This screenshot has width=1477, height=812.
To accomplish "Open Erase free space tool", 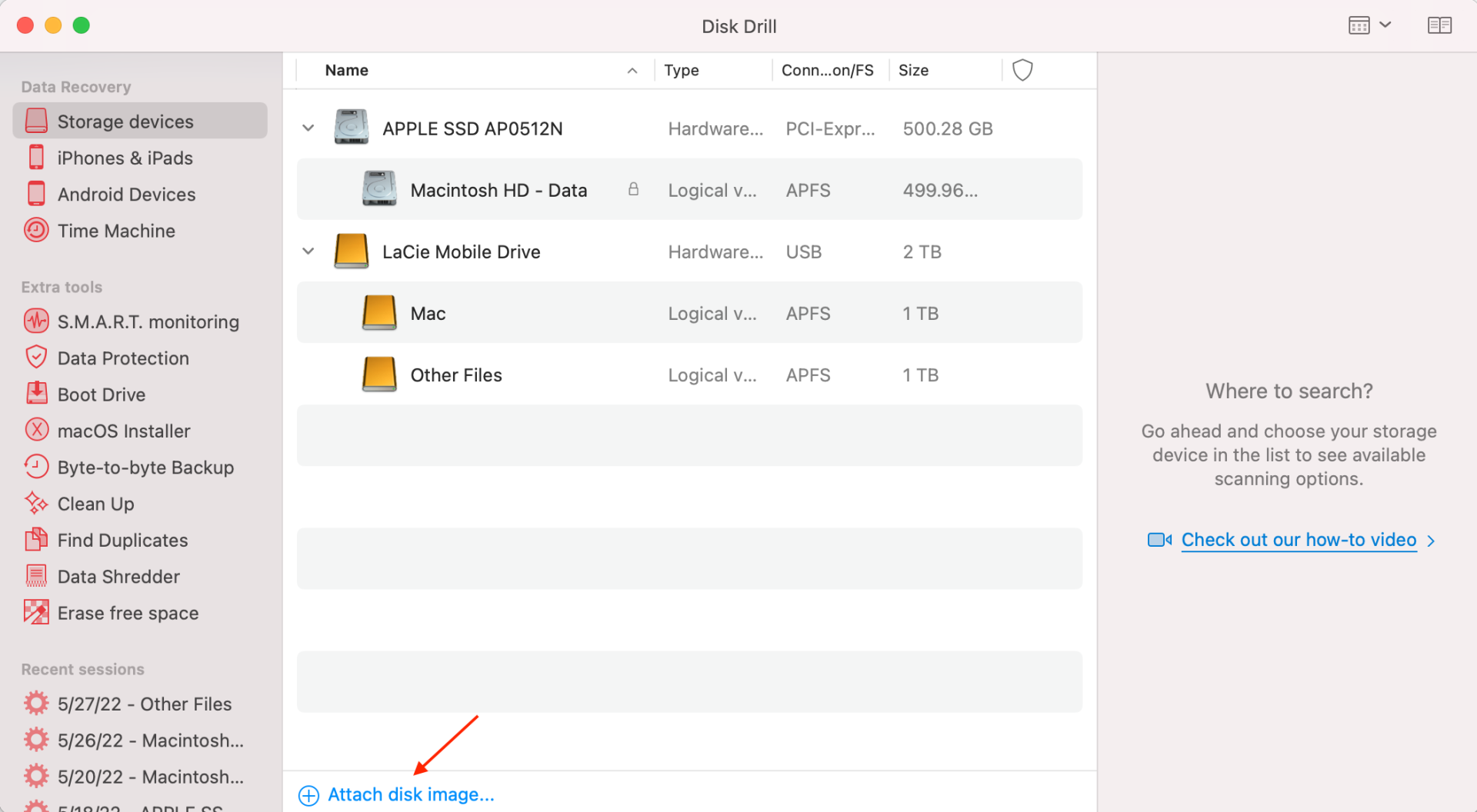I will tap(128, 613).
